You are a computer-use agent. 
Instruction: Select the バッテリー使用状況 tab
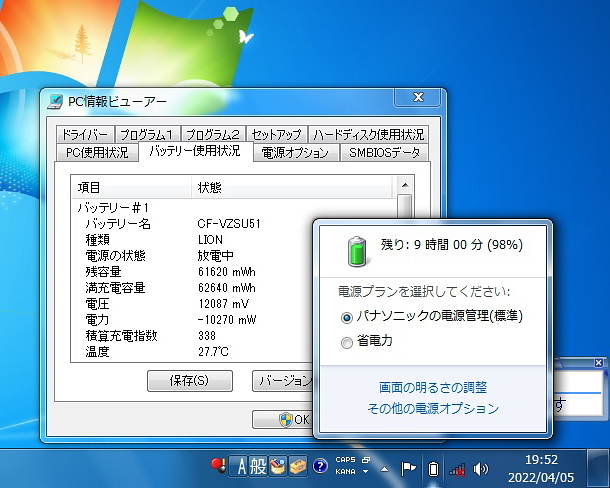coord(196,151)
